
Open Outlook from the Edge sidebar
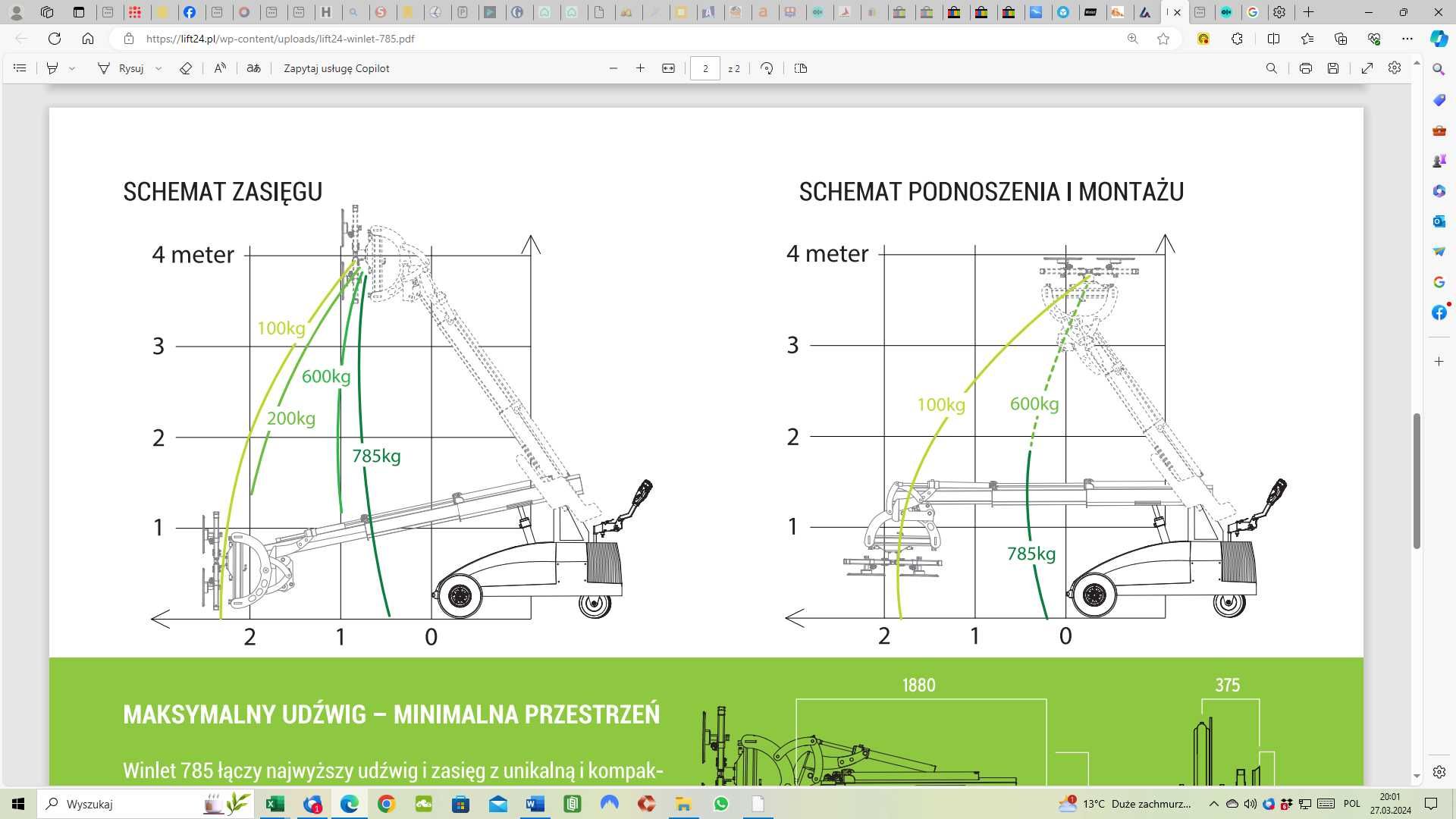pyautogui.click(x=1439, y=221)
